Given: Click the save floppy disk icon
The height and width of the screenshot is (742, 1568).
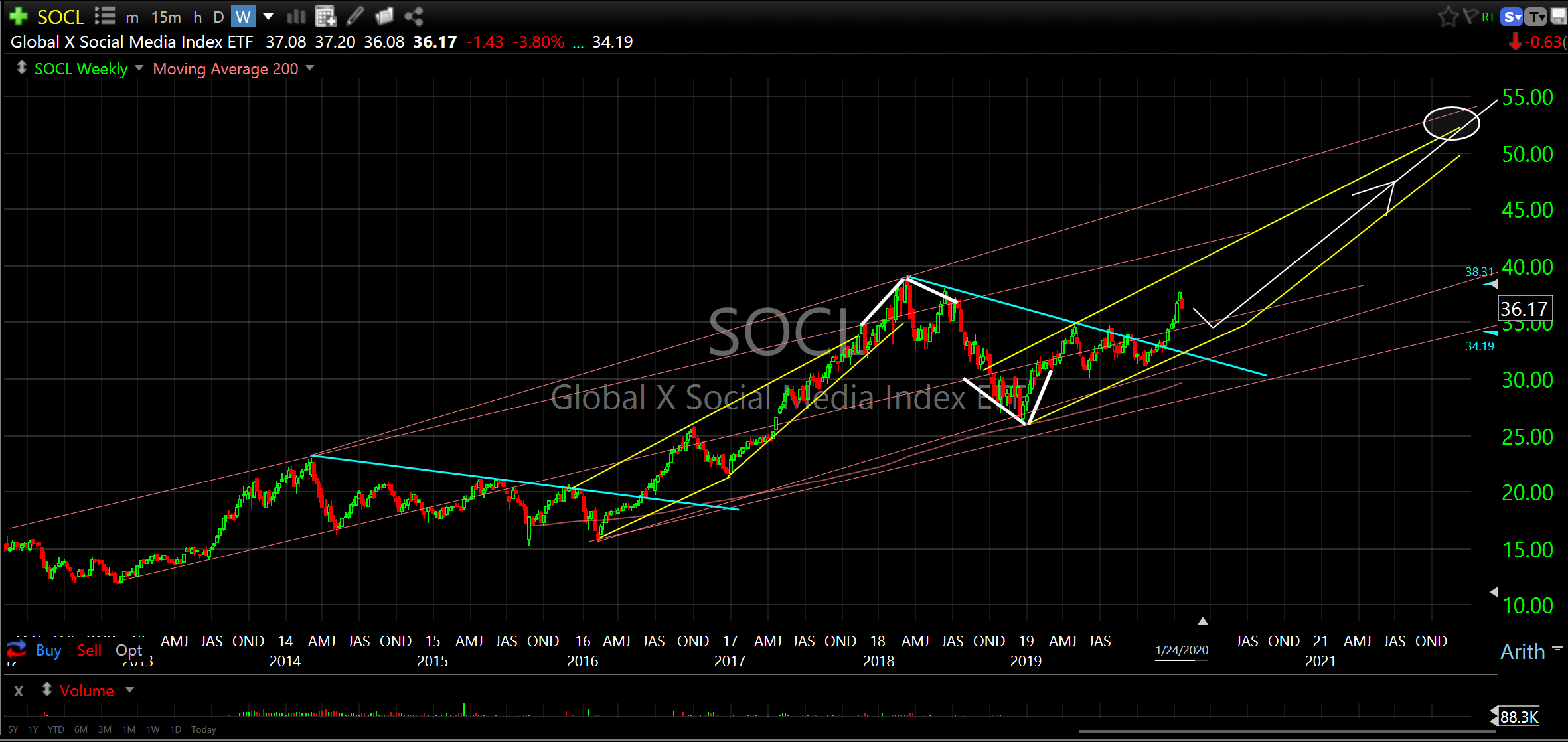Looking at the screenshot, I should (1559, 17).
